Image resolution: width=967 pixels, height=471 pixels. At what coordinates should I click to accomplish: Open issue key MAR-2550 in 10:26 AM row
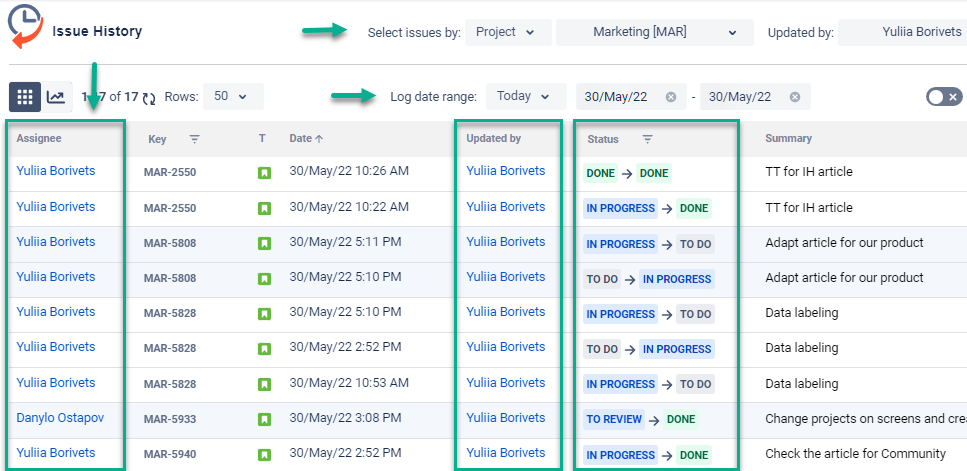point(170,173)
